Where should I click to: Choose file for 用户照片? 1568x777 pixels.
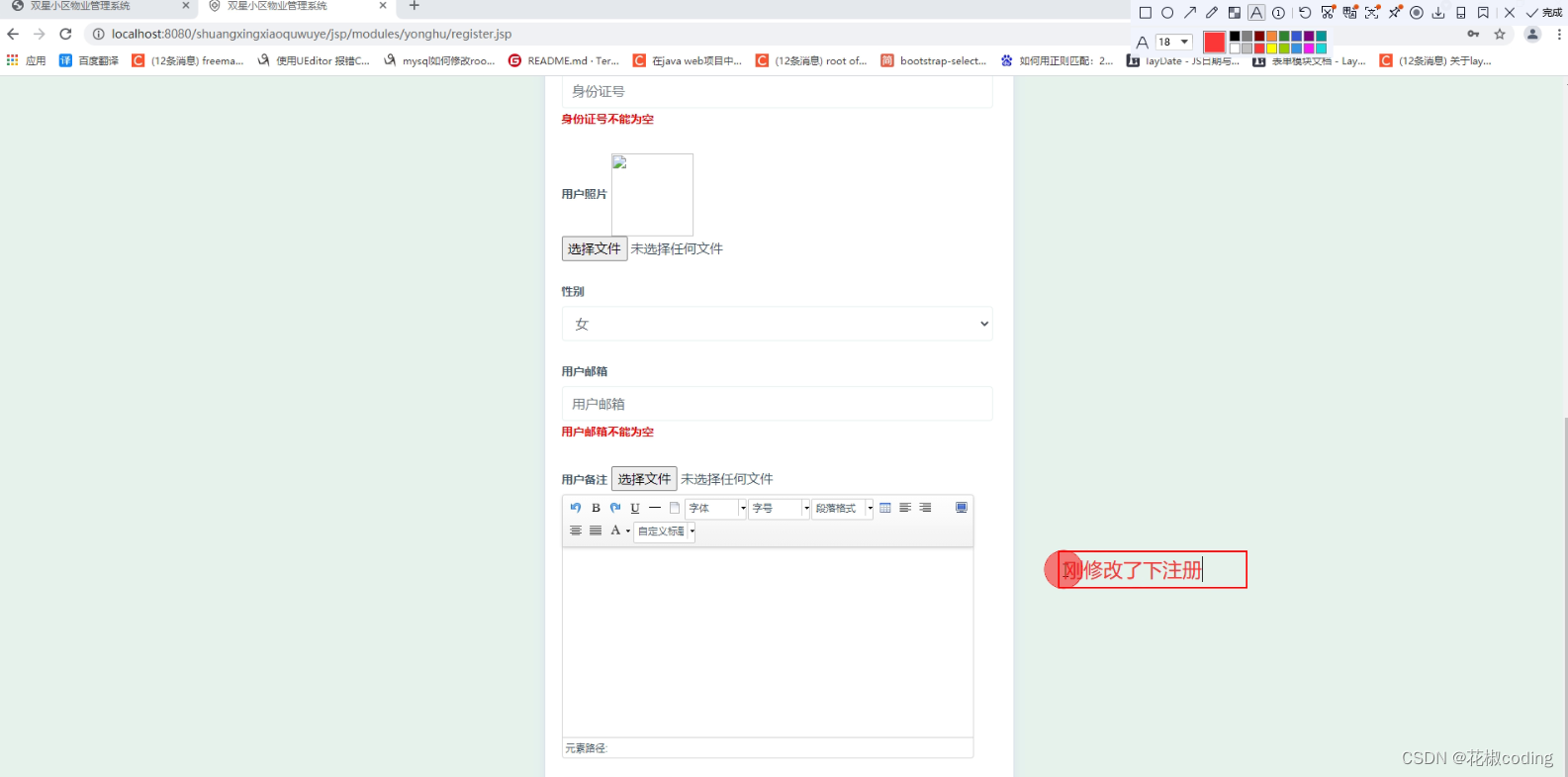595,248
